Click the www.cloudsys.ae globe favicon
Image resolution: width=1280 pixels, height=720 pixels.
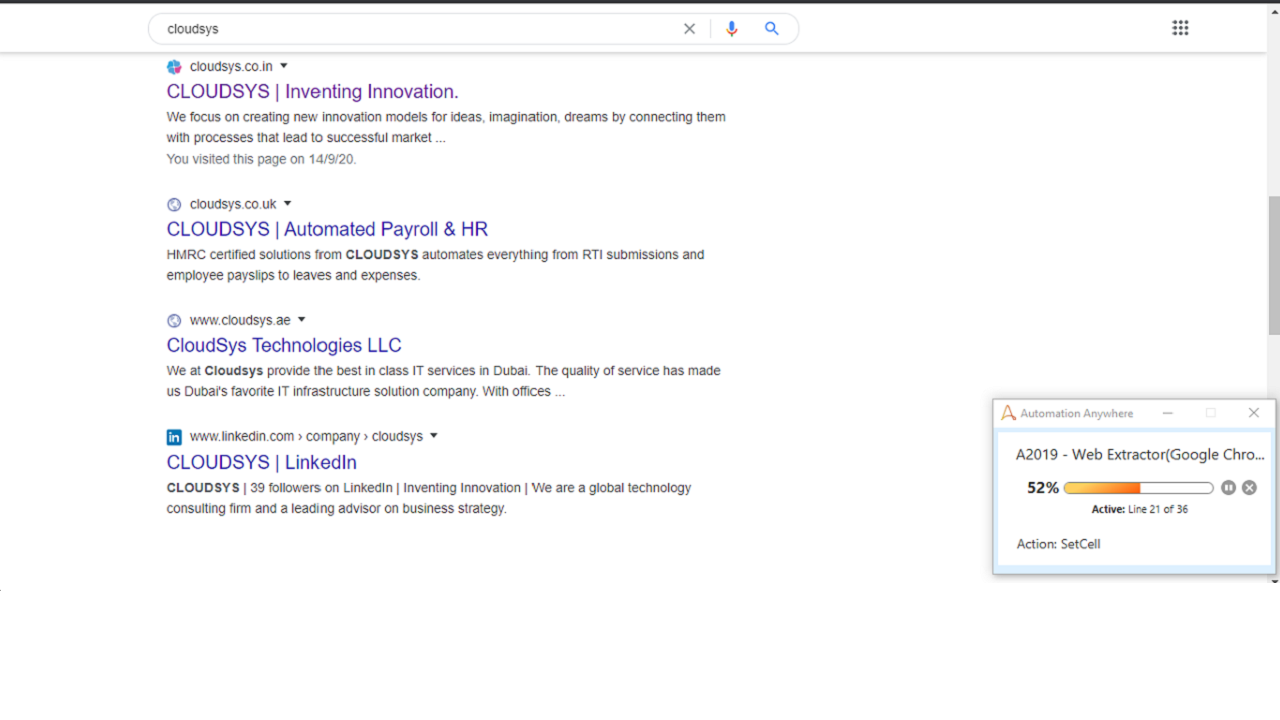174,321
